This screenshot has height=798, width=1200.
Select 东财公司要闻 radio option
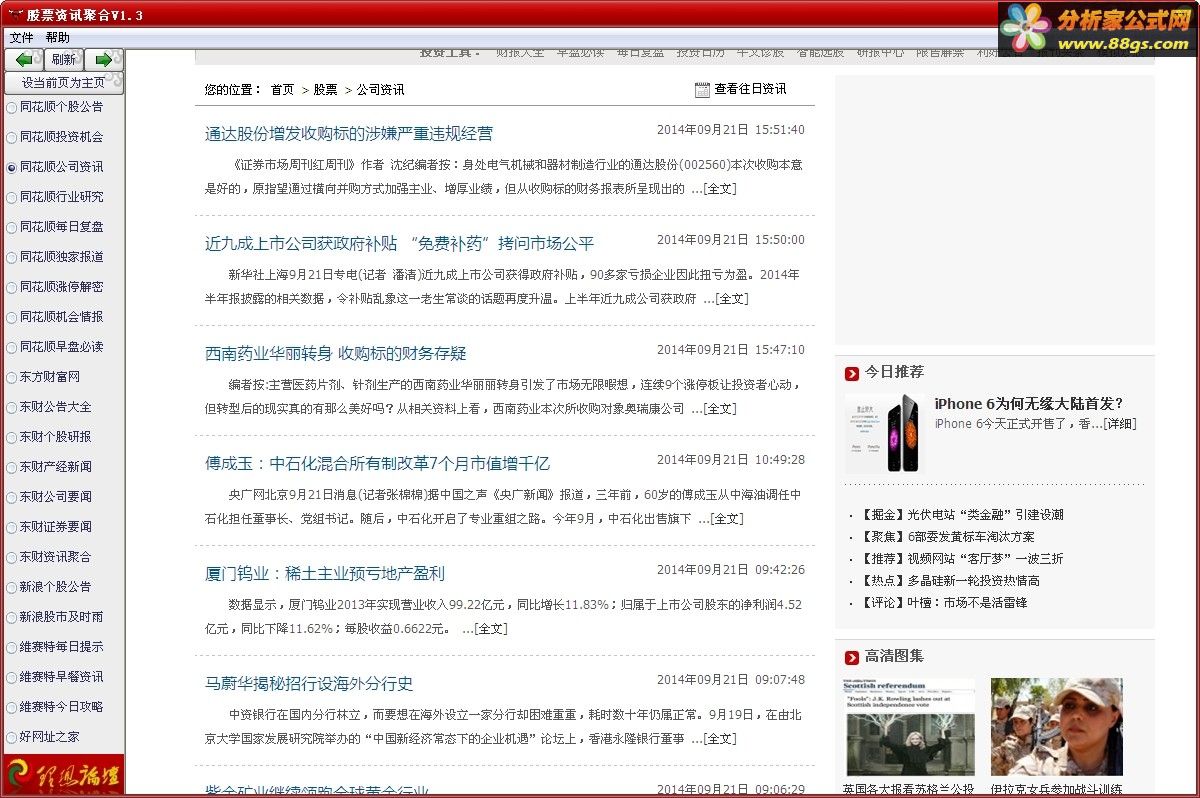click(12, 497)
